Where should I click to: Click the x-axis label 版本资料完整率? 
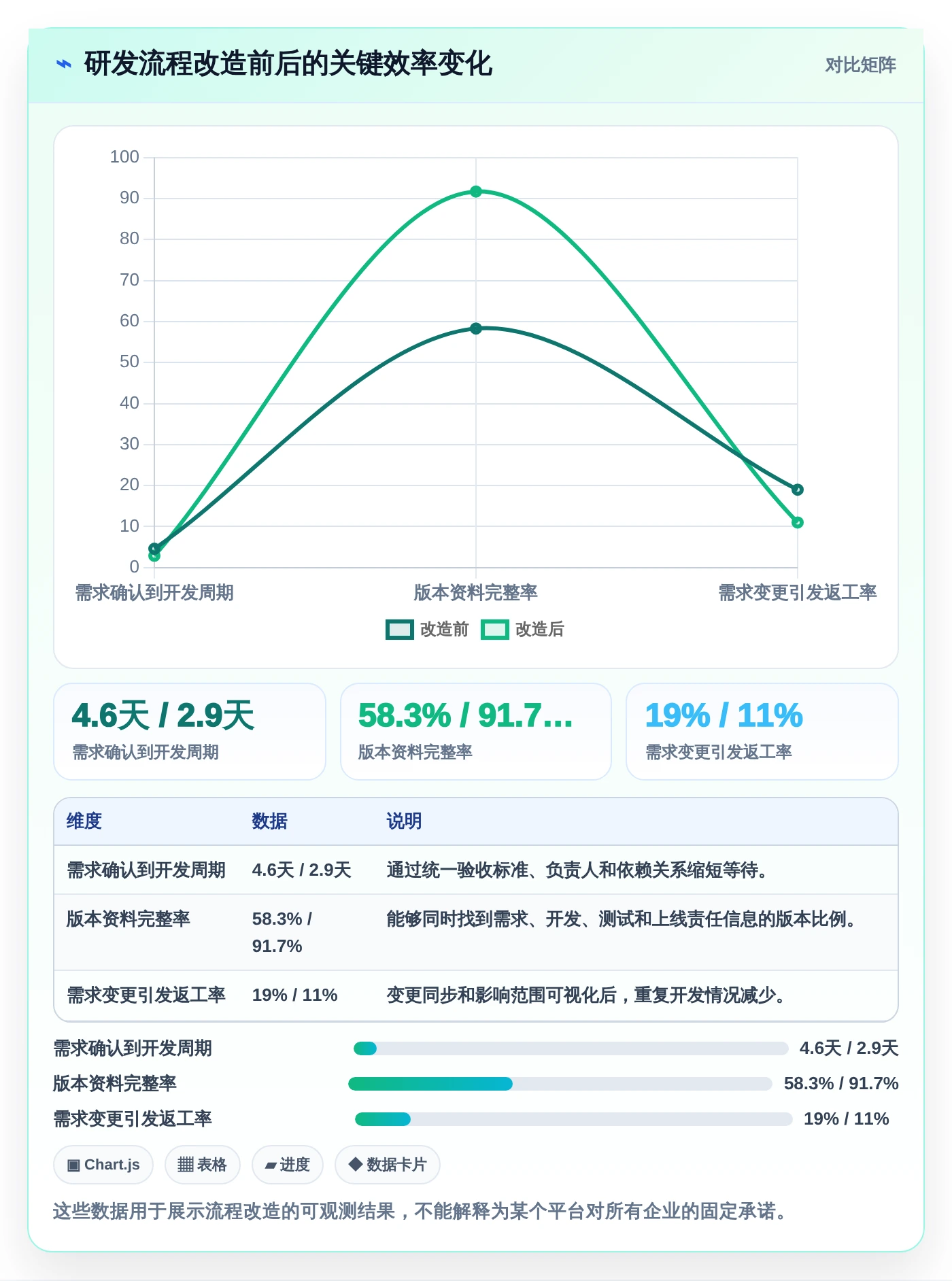click(476, 593)
